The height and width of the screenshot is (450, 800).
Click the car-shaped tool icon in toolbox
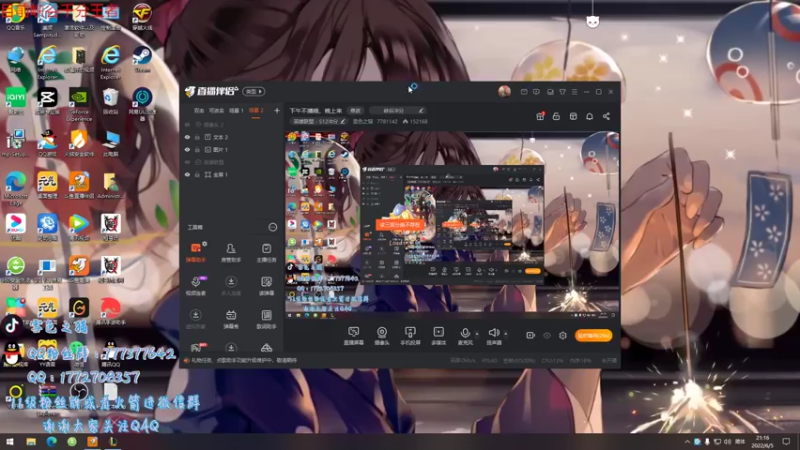(266, 348)
